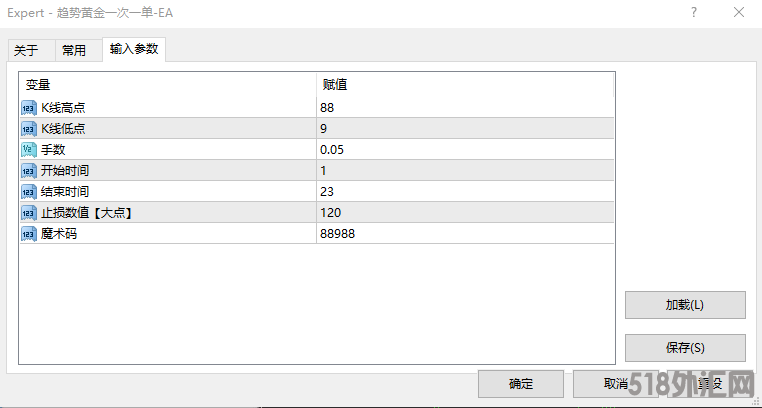Click the 保存(S) button
The height and width of the screenshot is (408, 762).
point(685,348)
